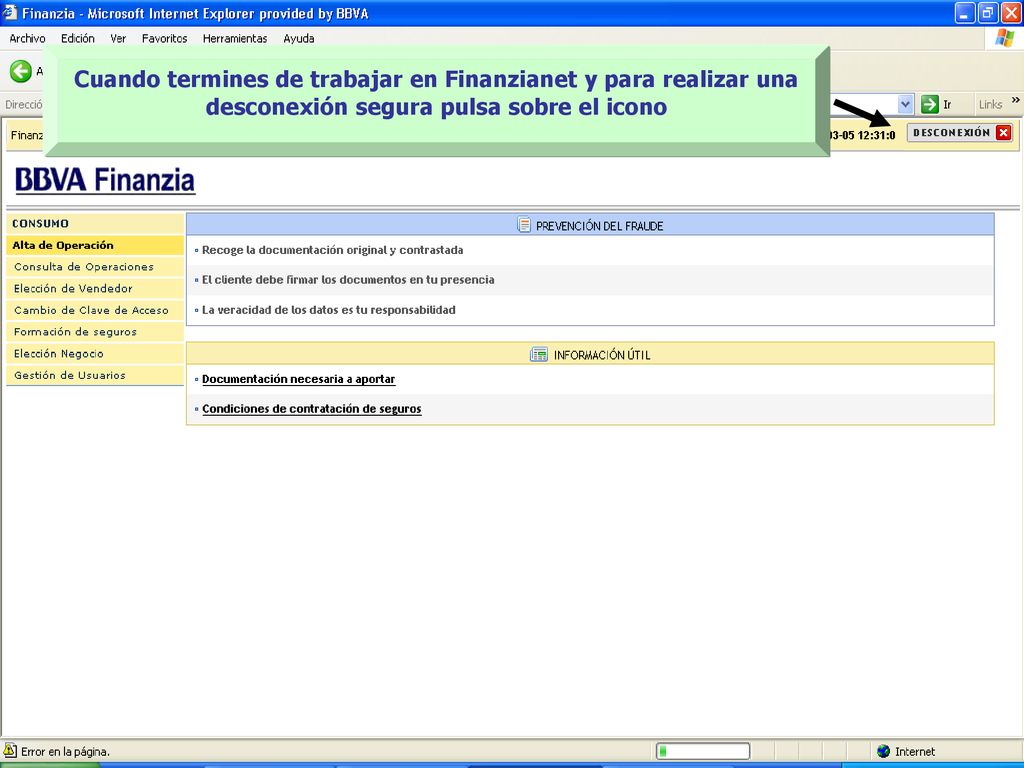
Task: Open Formación de seguros
Action: coord(95,332)
